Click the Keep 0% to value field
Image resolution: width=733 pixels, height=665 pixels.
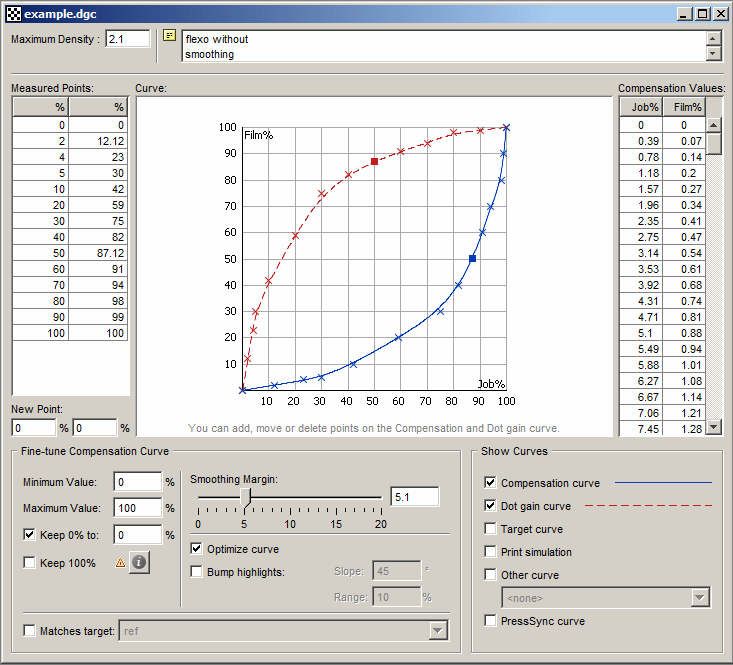tap(137, 535)
